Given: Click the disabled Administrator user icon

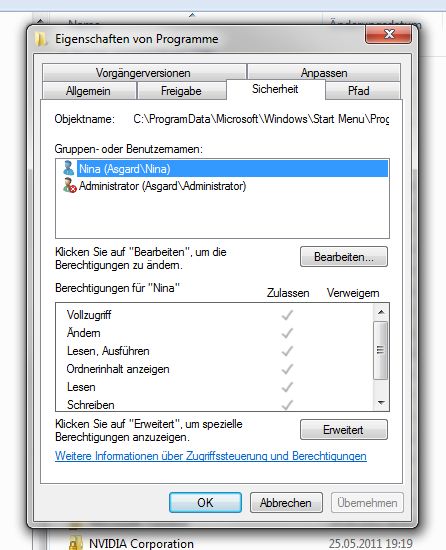Looking at the screenshot, I should (69, 185).
